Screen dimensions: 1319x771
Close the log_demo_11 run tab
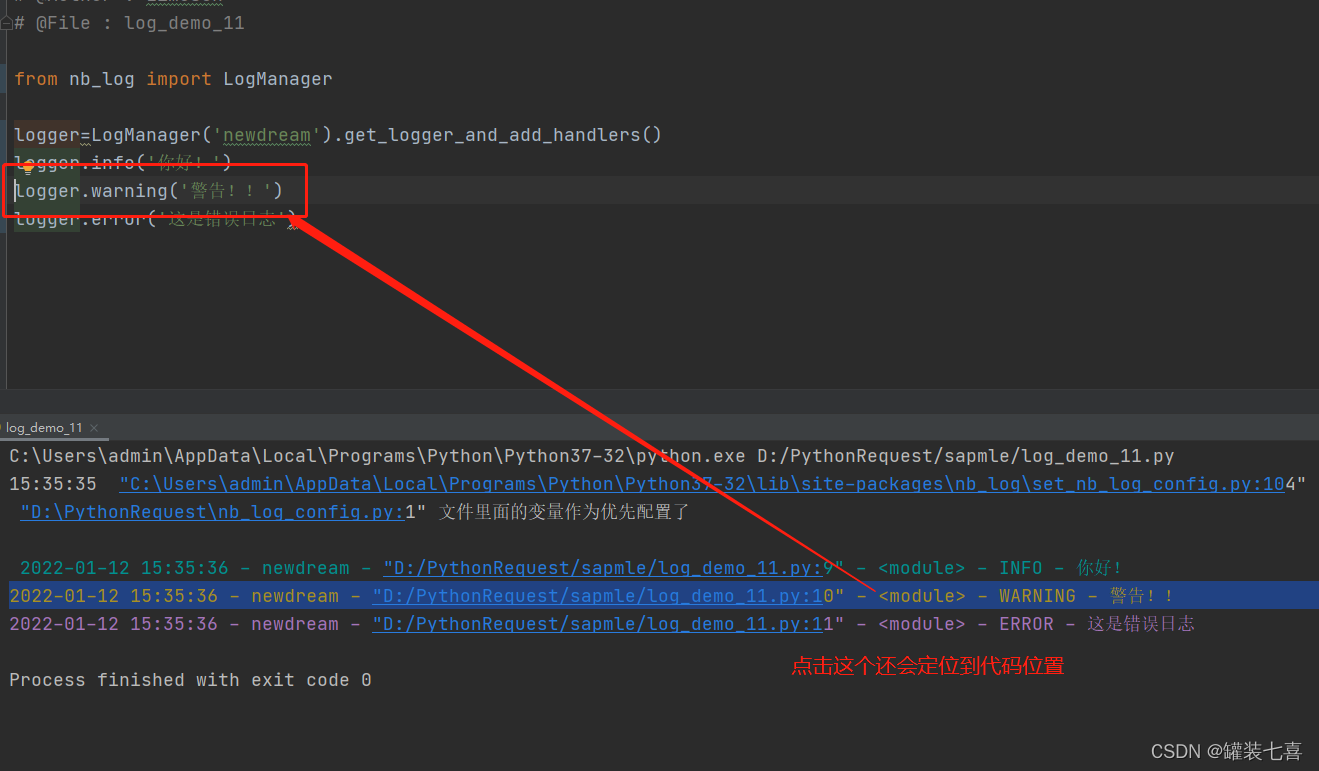(95, 428)
